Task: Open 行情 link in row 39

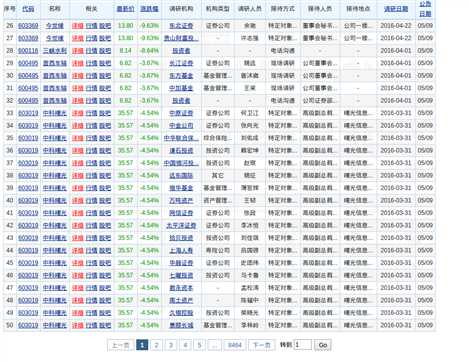Action: pos(91,188)
